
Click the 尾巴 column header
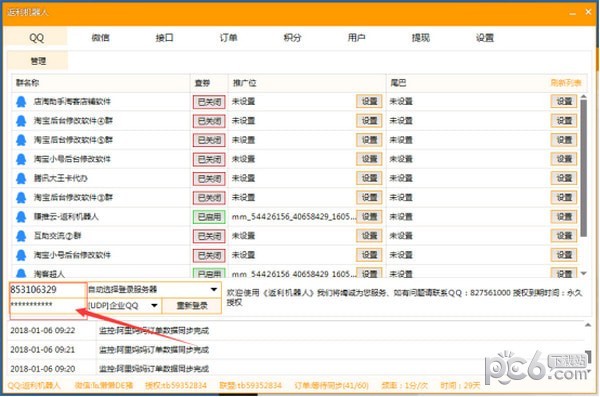[x=398, y=83]
